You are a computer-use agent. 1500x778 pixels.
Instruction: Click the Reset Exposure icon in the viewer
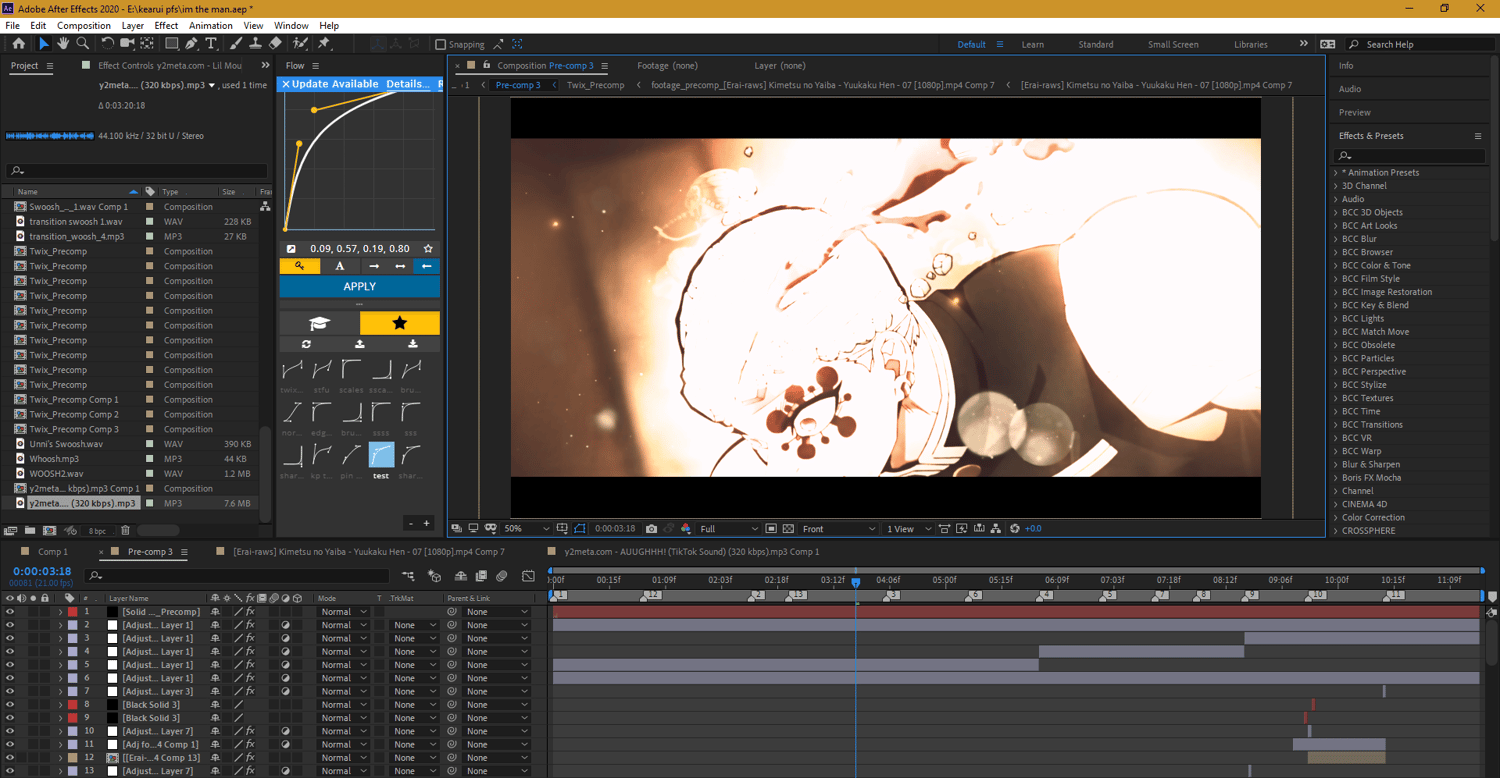[1015, 529]
